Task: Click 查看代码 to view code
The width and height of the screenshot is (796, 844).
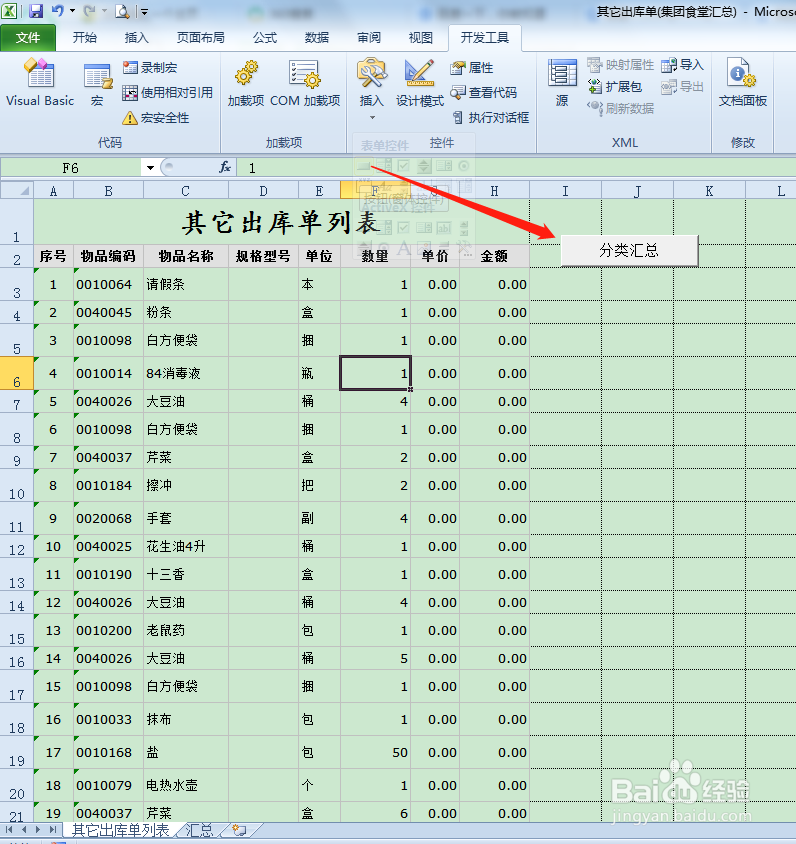Action: point(483,93)
